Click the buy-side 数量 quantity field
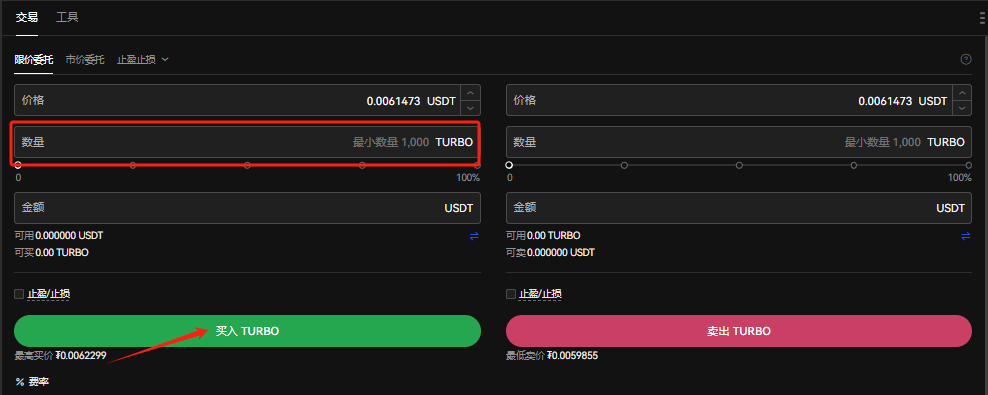 pyautogui.click(x=248, y=142)
